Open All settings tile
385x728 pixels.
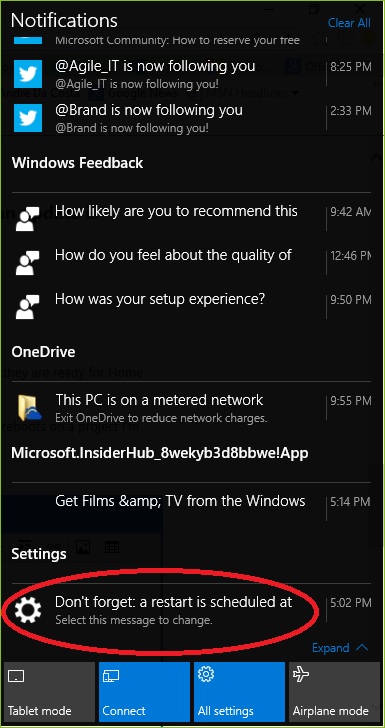click(x=239, y=692)
